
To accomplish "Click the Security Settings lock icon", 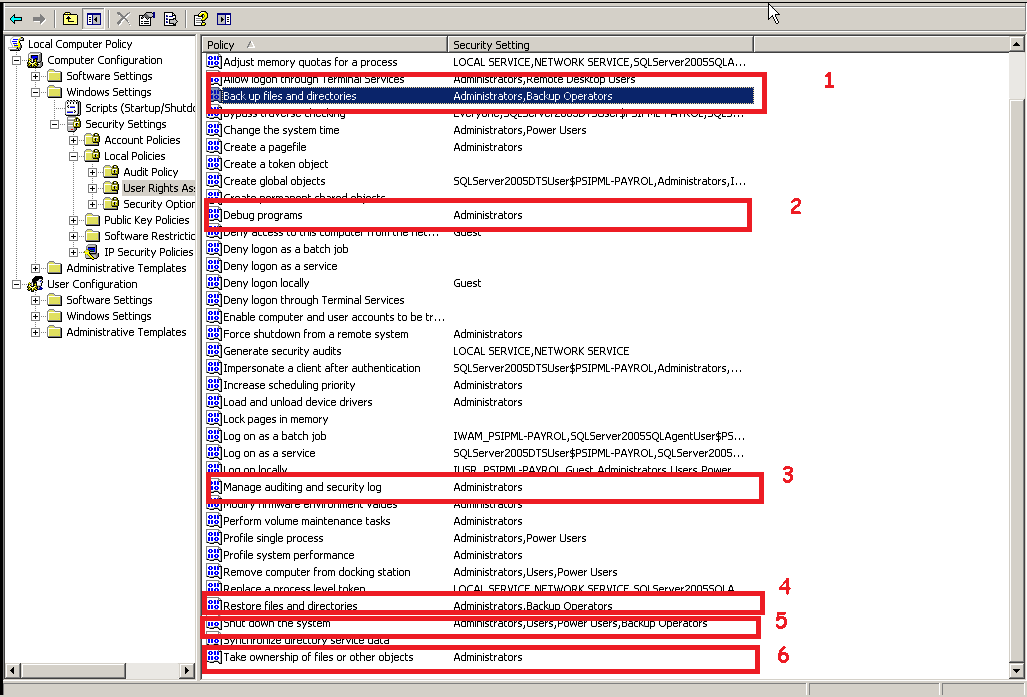I will [x=73, y=124].
